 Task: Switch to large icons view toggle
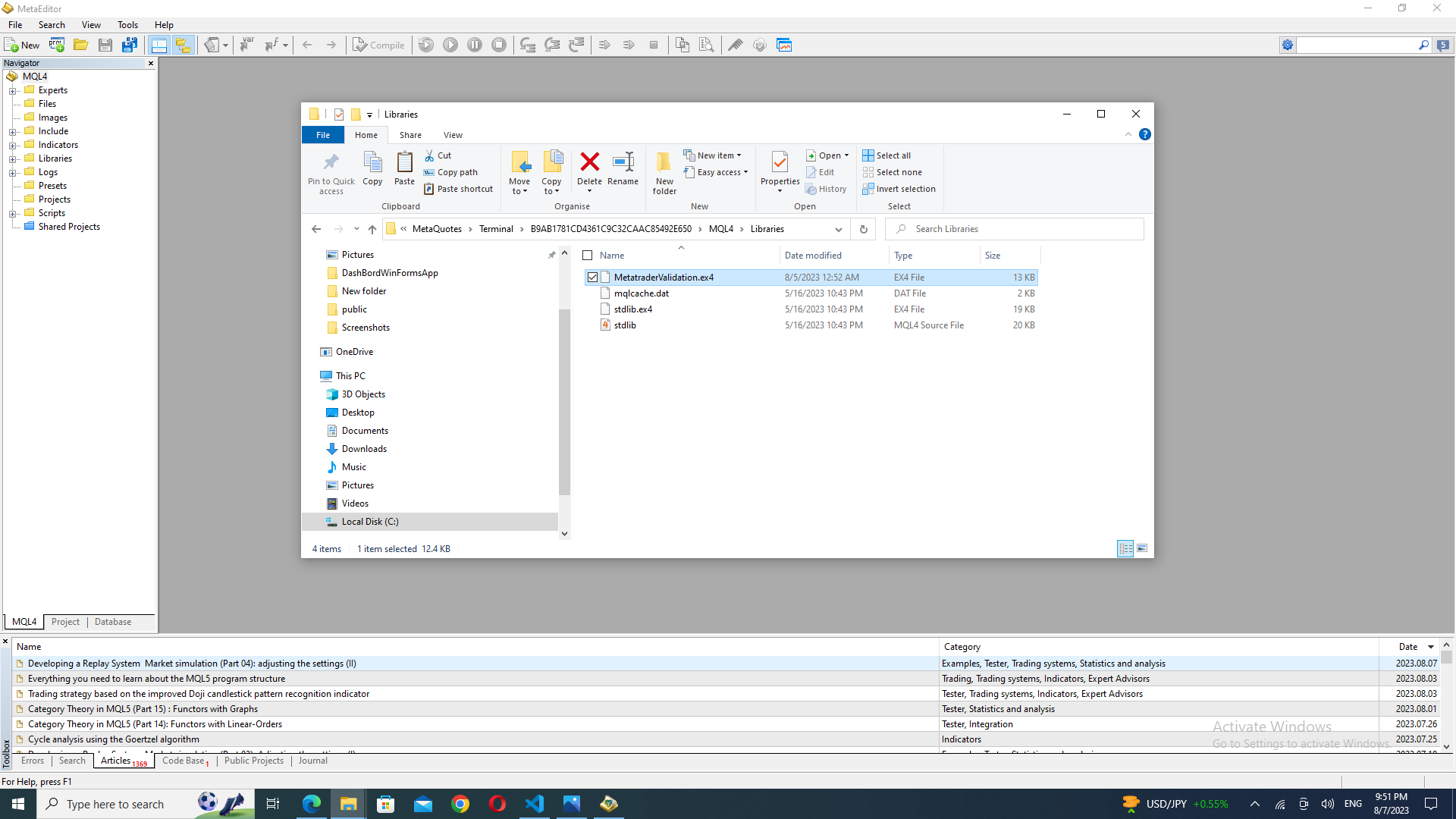1142,548
